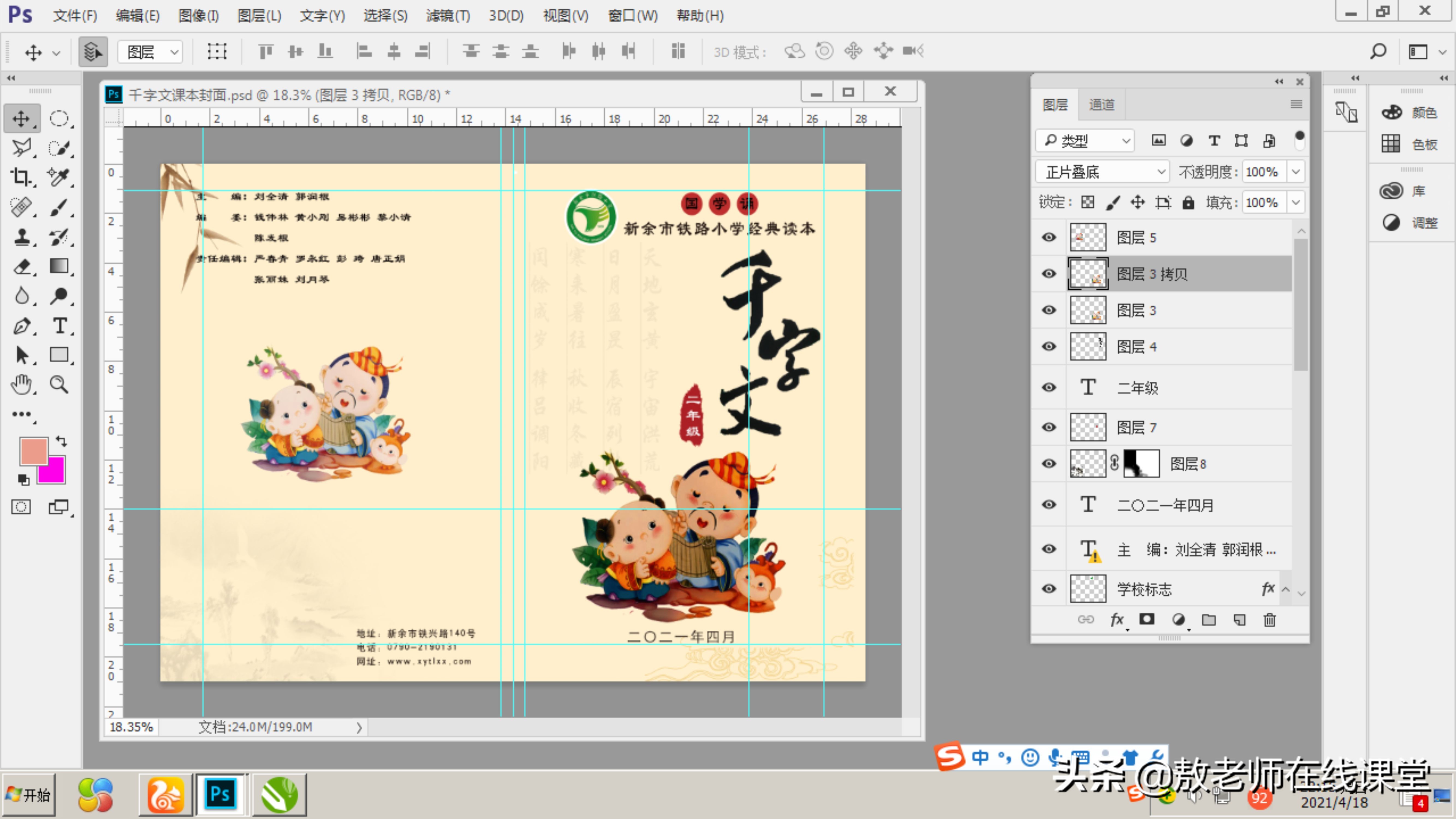Image resolution: width=1456 pixels, height=819 pixels.
Task: Open the 滤镜 menu
Action: (x=447, y=15)
